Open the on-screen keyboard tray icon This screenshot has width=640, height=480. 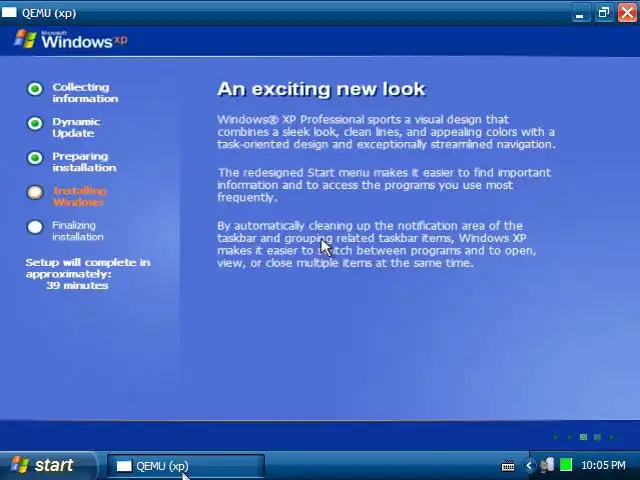point(508,465)
